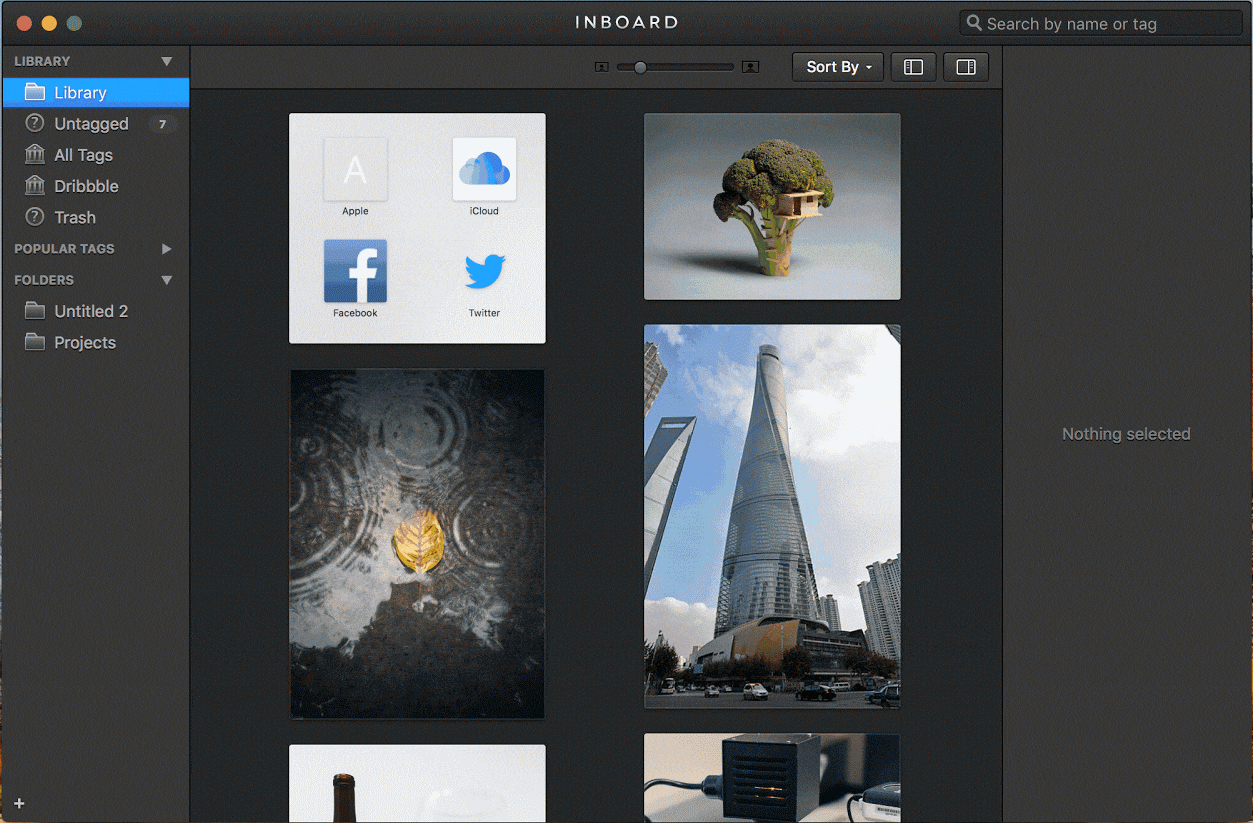This screenshot has width=1253, height=823.
Task: Select the social accounts screenshot thumbnail
Action: pyautogui.click(x=417, y=228)
